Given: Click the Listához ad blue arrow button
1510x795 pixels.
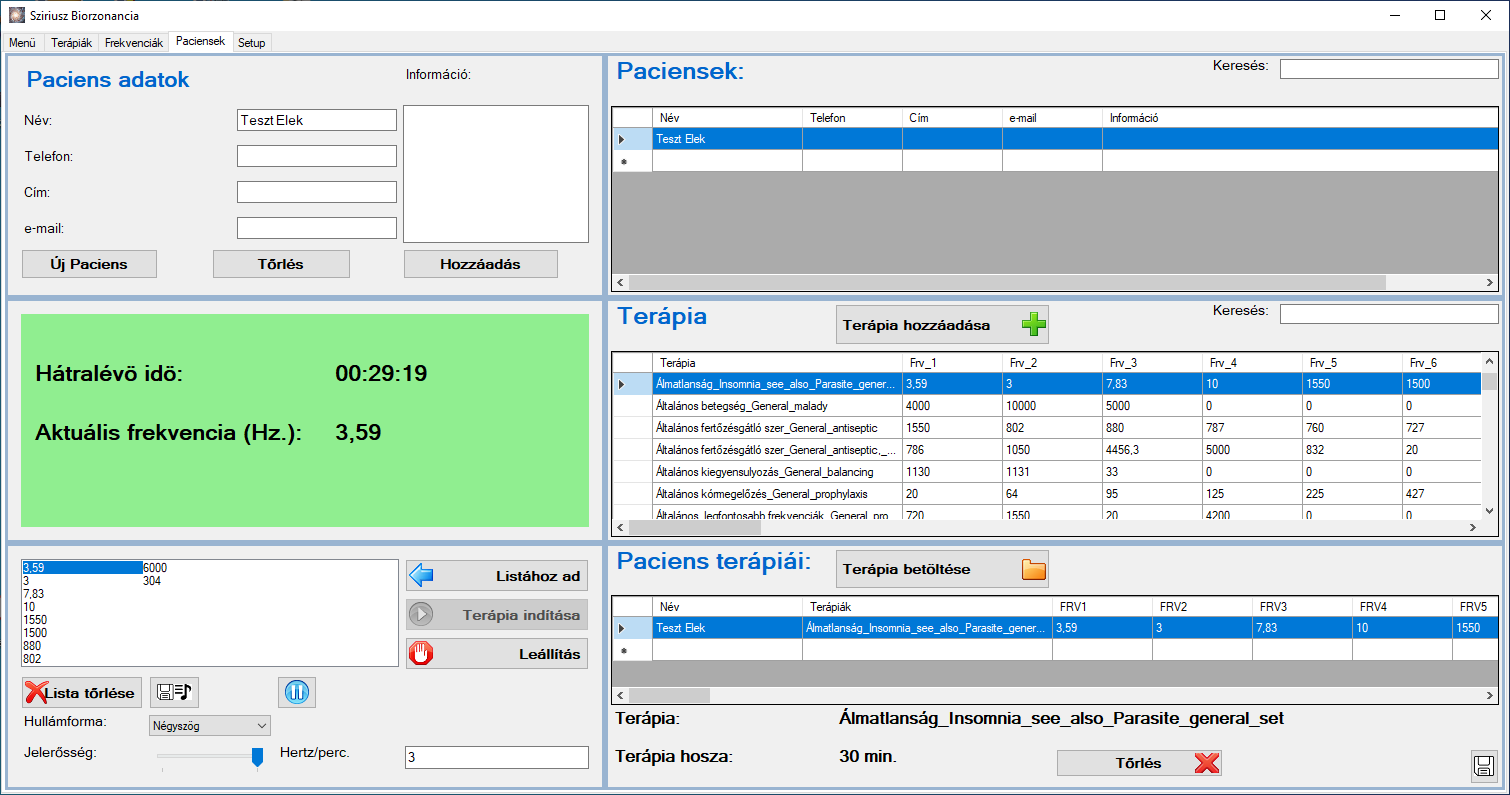Looking at the screenshot, I should click(496, 576).
